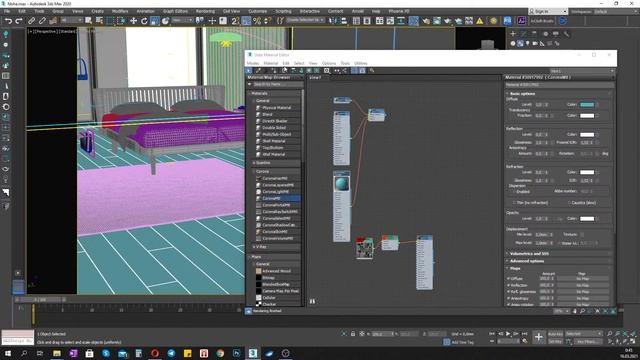Toggle the Caustics (slow) checkbox
This screenshot has height=360, width=640.
pyautogui.click(x=569, y=202)
